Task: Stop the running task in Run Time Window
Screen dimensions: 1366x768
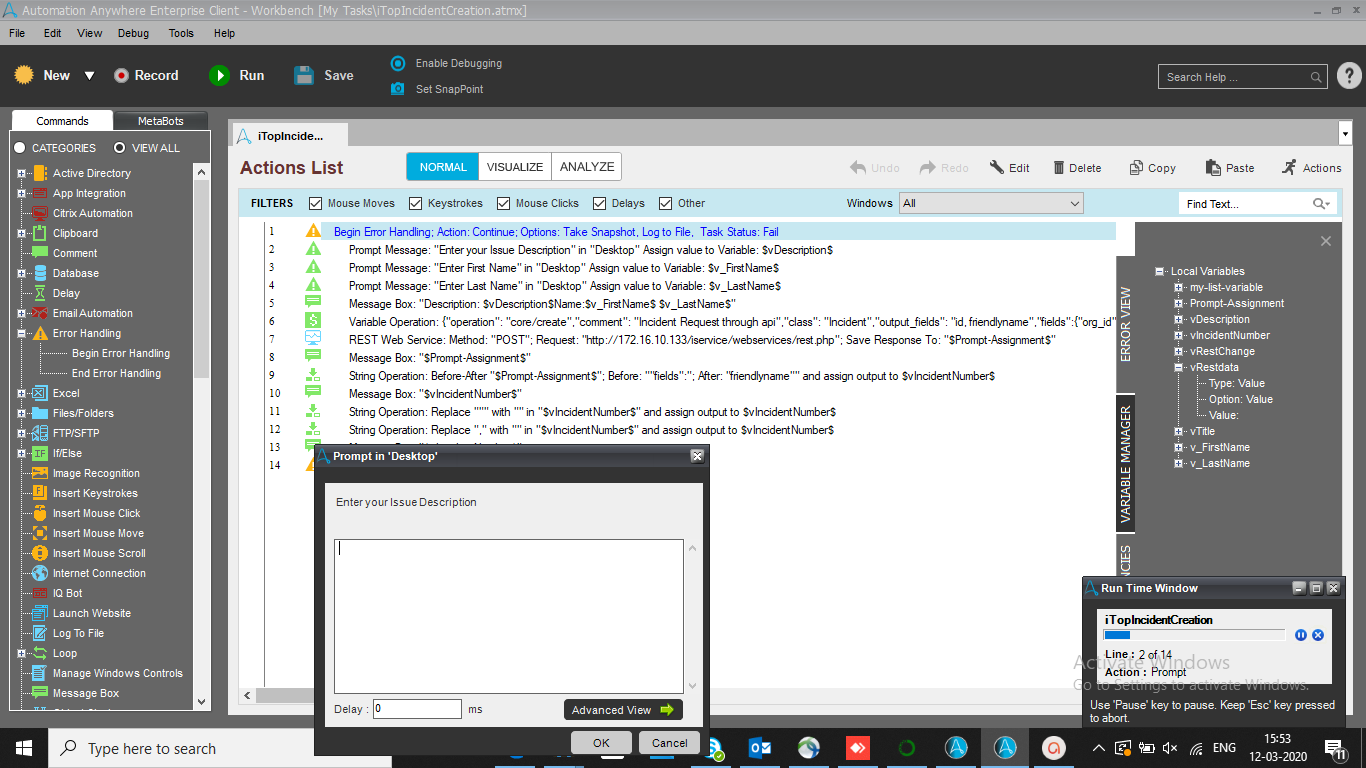Action: 1318,635
